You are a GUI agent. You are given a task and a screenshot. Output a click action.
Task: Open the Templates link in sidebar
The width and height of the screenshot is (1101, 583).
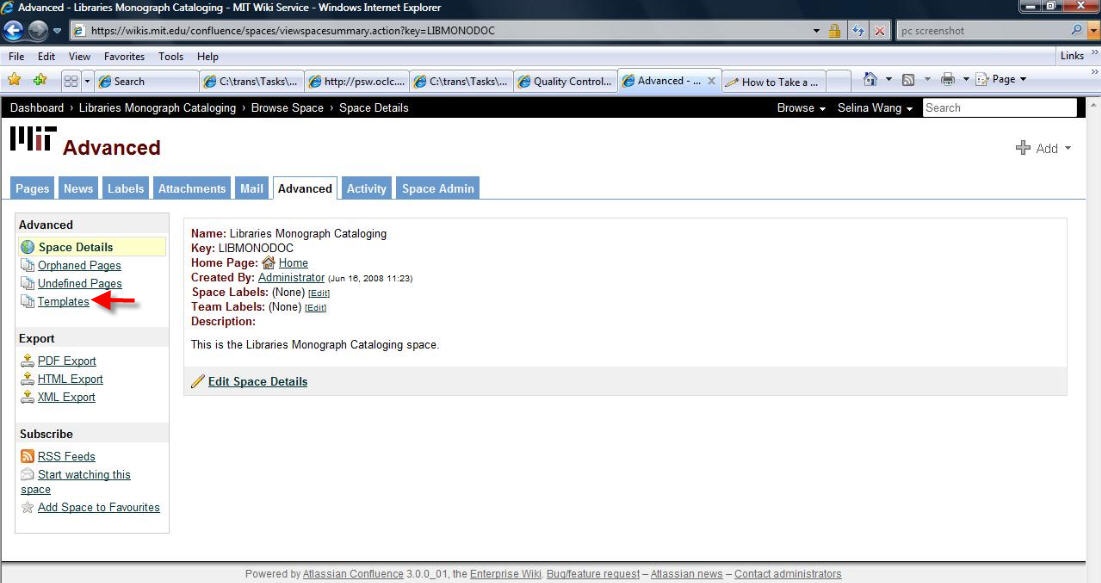(x=63, y=302)
